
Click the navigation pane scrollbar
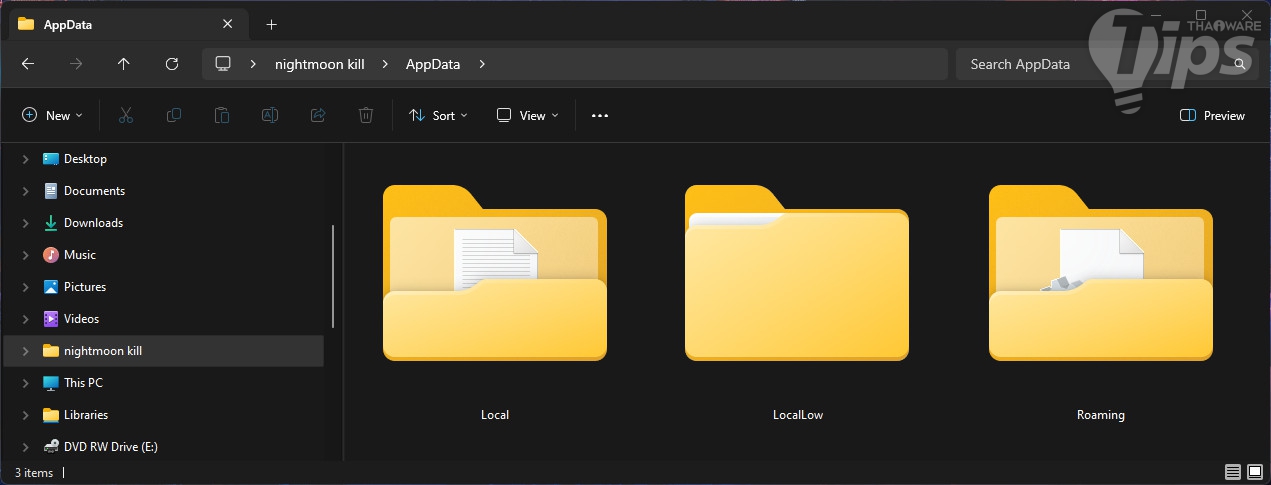[333, 276]
